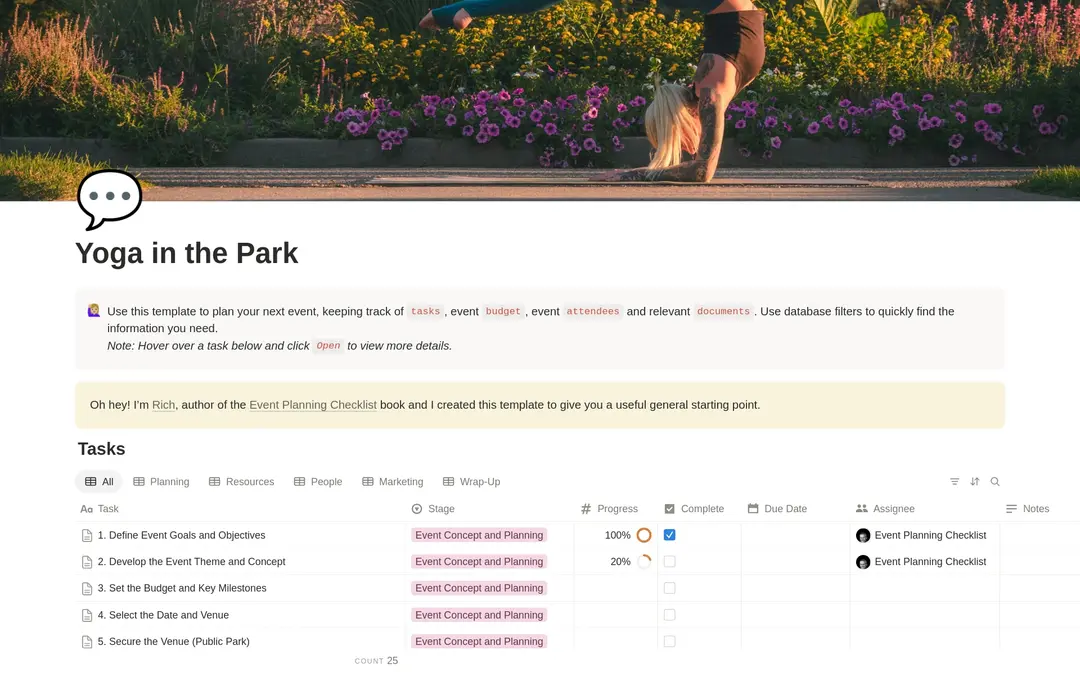Open task 4. Select the Date and Venue
The width and height of the screenshot is (1080, 674).
coord(163,615)
